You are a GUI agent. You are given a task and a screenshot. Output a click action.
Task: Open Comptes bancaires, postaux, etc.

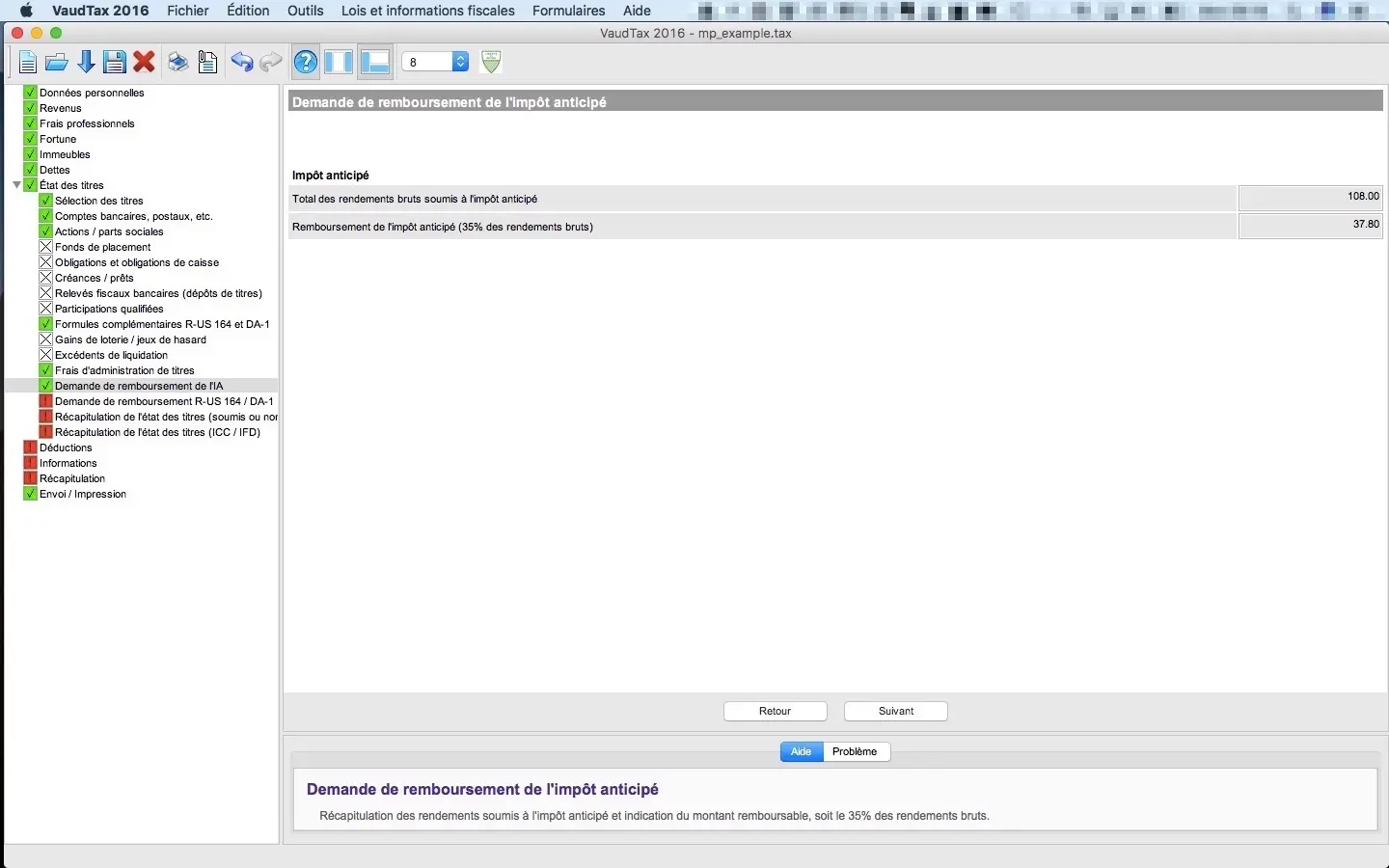point(134,216)
